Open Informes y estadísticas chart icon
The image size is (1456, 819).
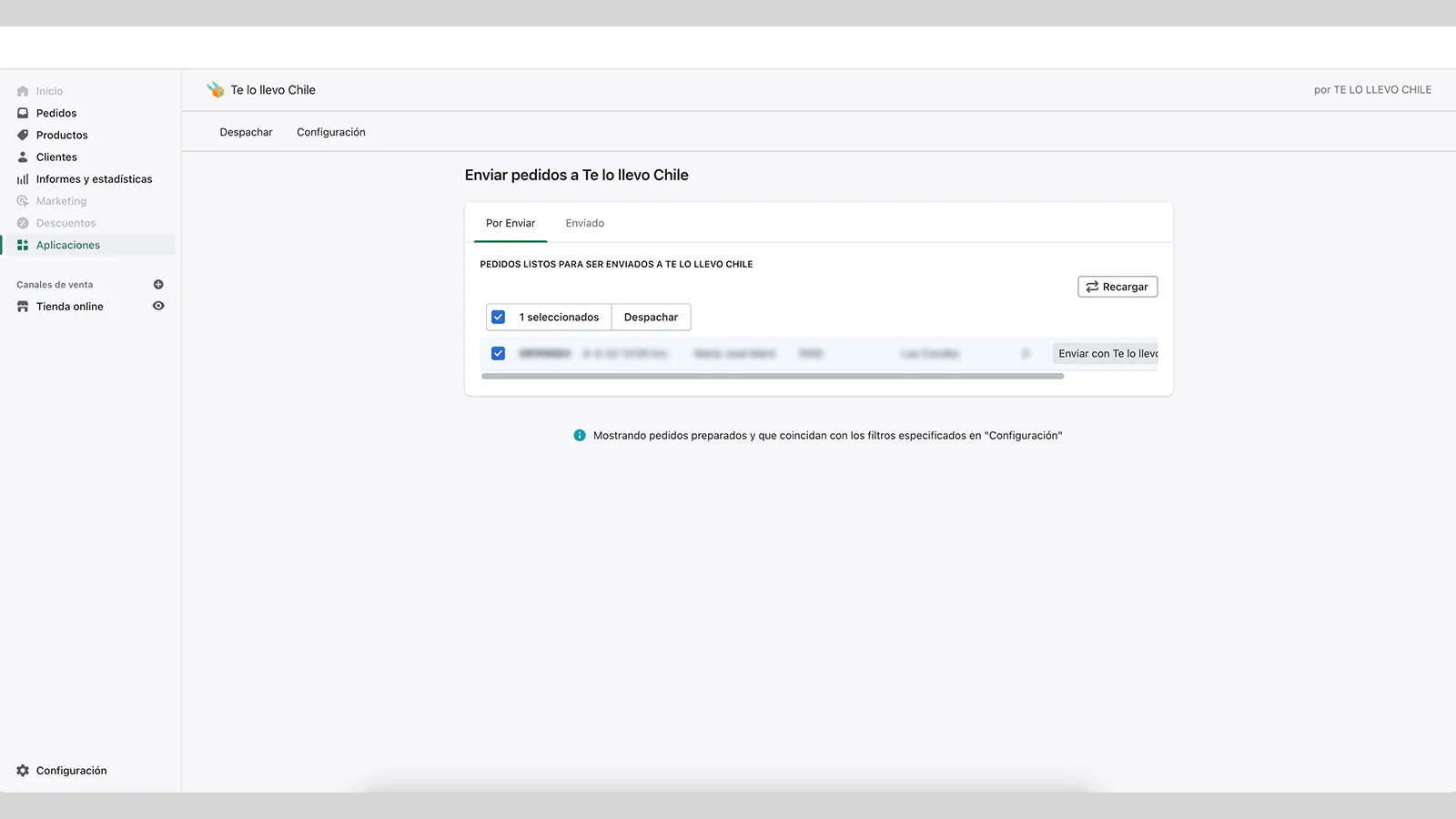(x=23, y=179)
